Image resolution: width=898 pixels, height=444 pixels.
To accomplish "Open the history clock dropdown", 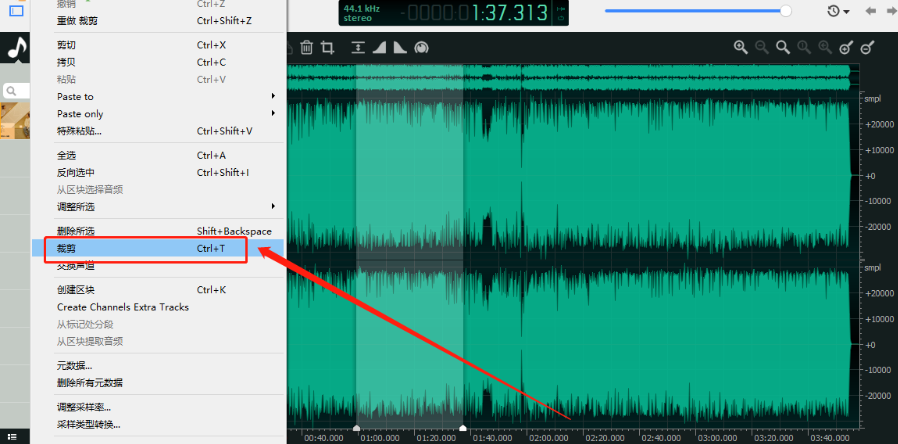I will point(838,11).
